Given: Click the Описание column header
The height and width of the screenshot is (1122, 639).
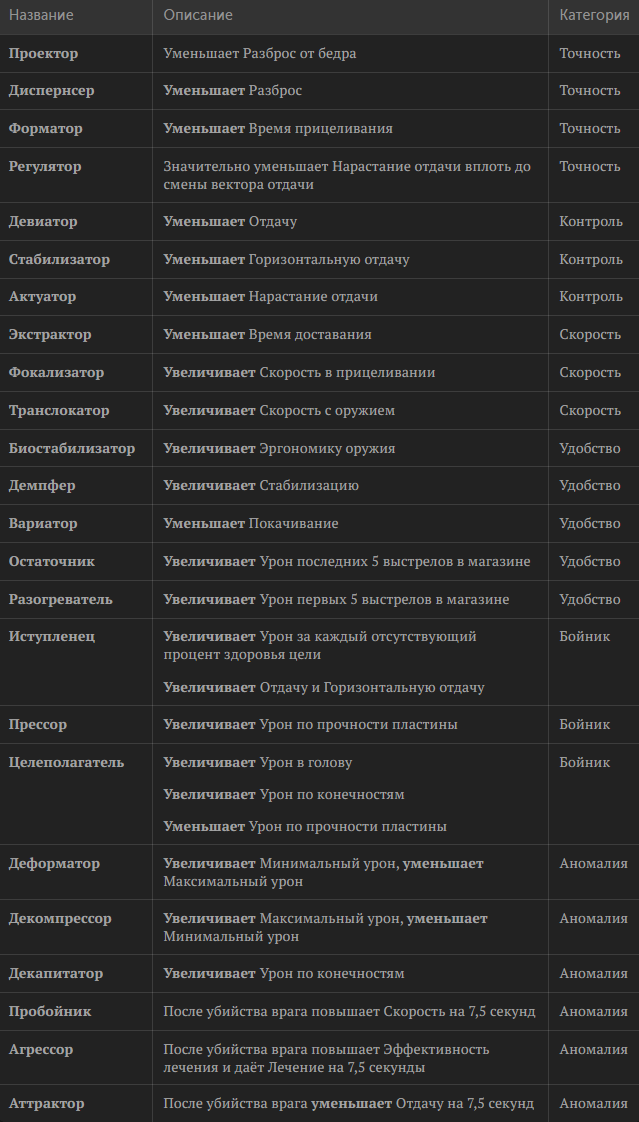Looking at the screenshot, I should coord(198,15).
